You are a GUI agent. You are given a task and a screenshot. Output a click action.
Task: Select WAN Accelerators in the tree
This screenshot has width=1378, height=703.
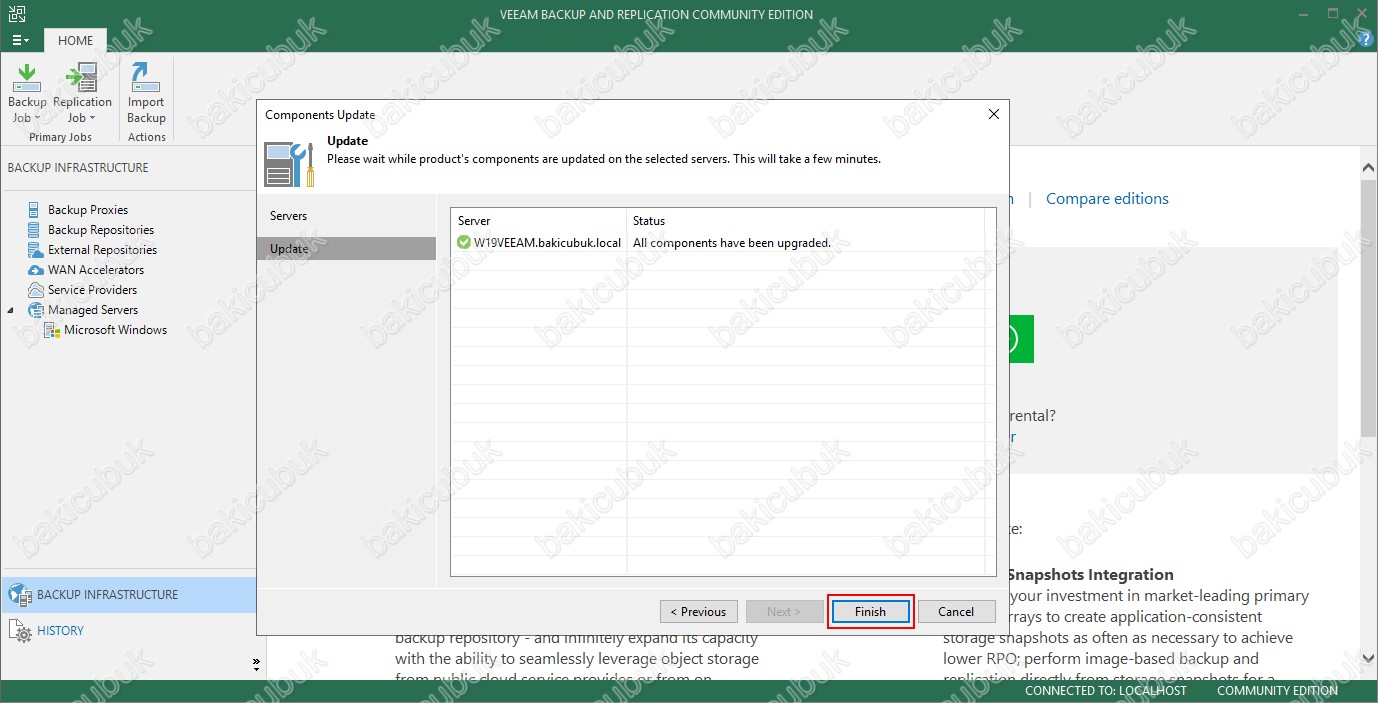(96, 270)
